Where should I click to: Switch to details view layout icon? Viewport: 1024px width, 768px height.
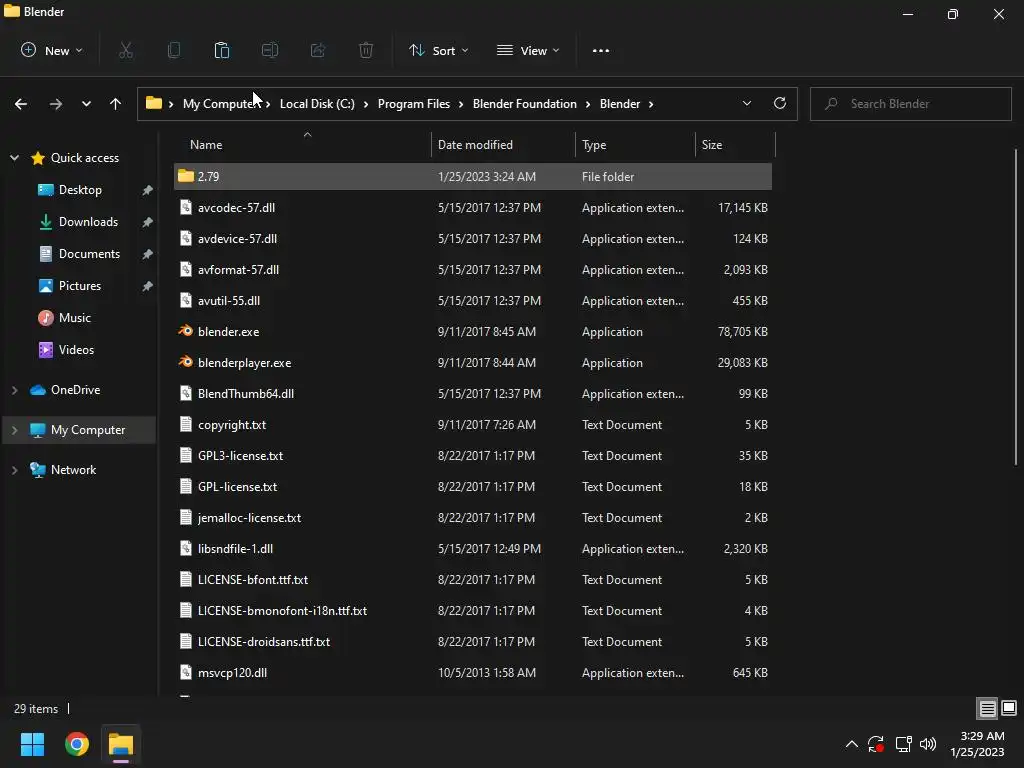(x=987, y=708)
